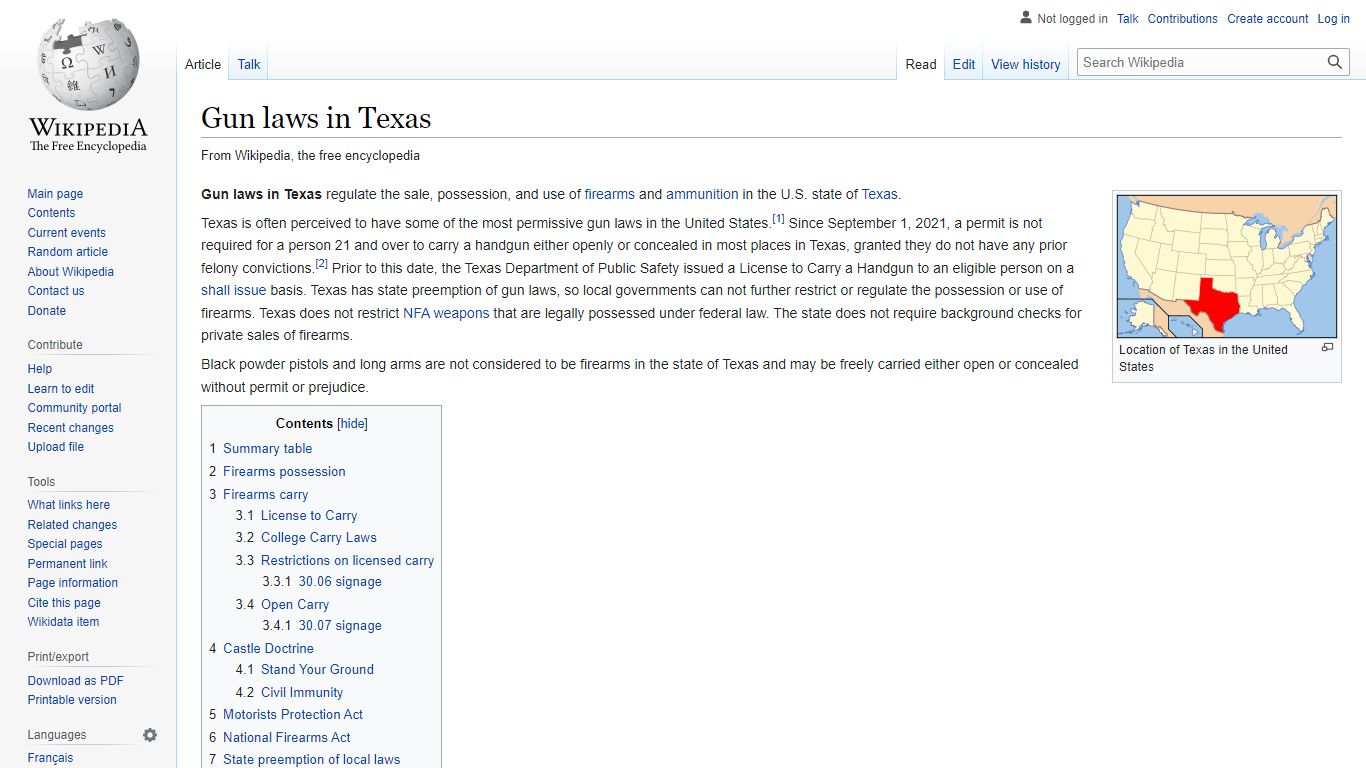
Task: Open Contributions link in header
Action: tap(1183, 19)
